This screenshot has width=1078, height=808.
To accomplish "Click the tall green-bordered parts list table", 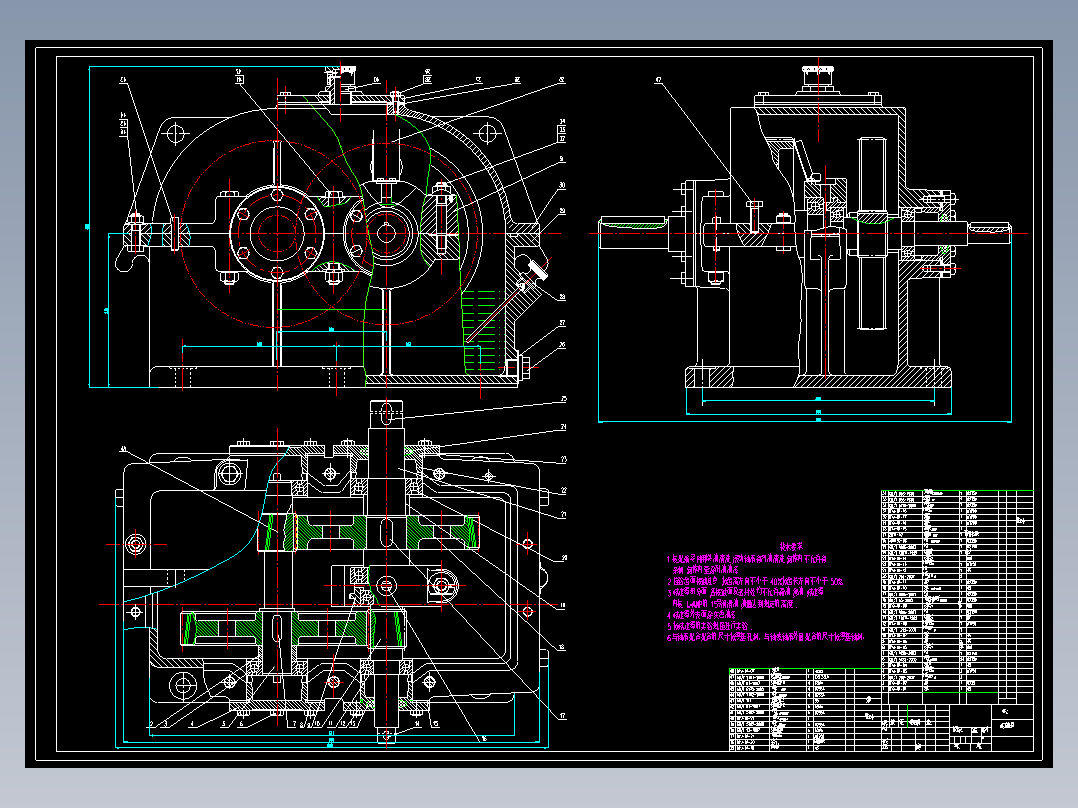I will coord(956,592).
